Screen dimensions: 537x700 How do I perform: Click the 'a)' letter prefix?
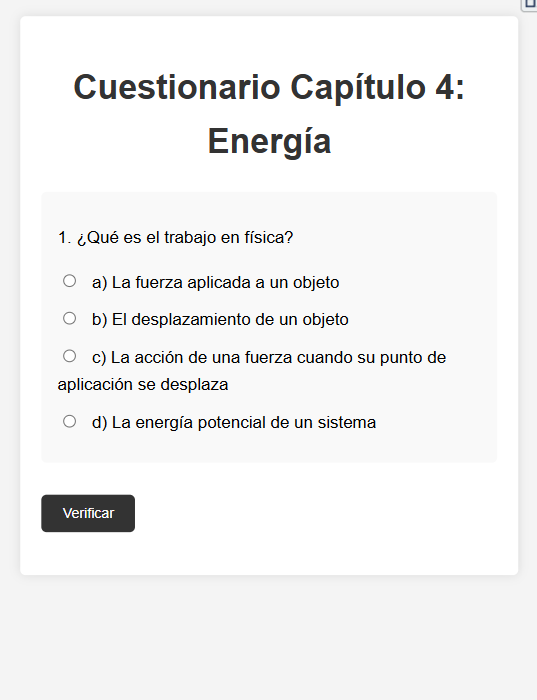[x=100, y=283]
